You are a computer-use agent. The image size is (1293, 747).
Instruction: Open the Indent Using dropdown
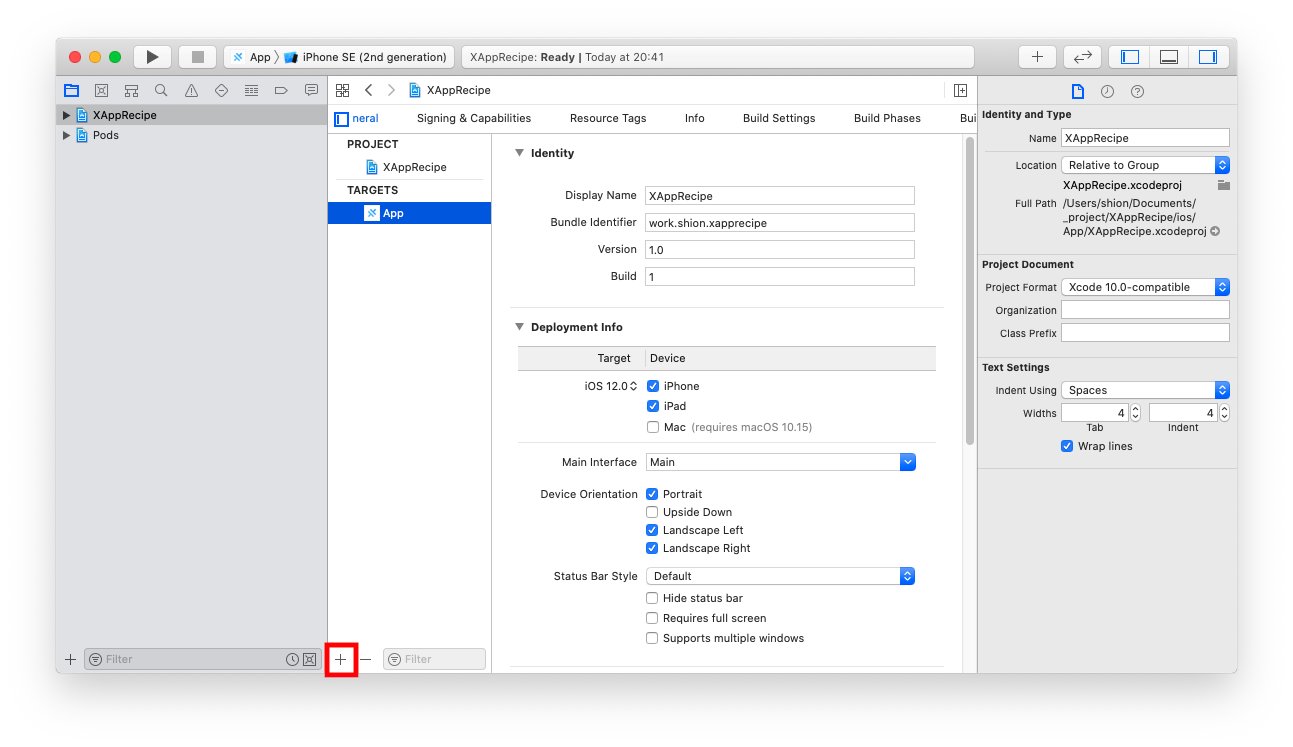click(1145, 390)
